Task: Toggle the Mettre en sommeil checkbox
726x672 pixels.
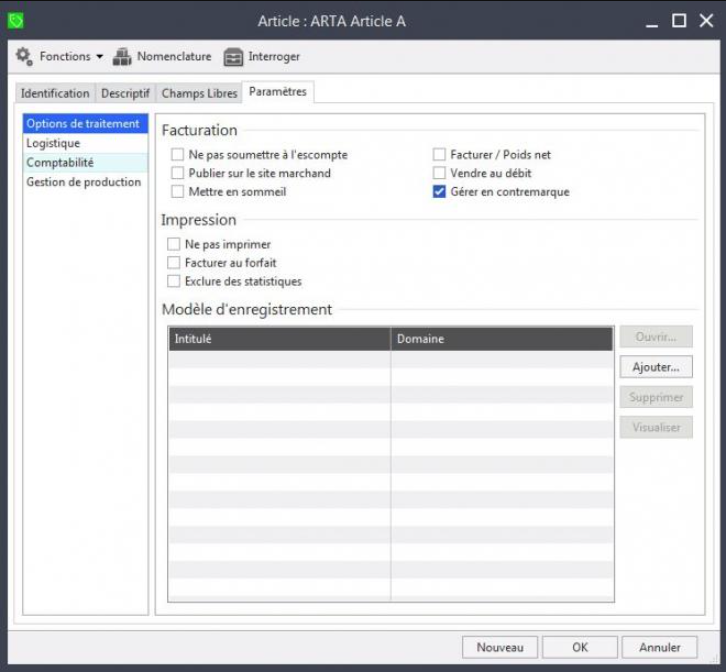Action: pos(177,191)
